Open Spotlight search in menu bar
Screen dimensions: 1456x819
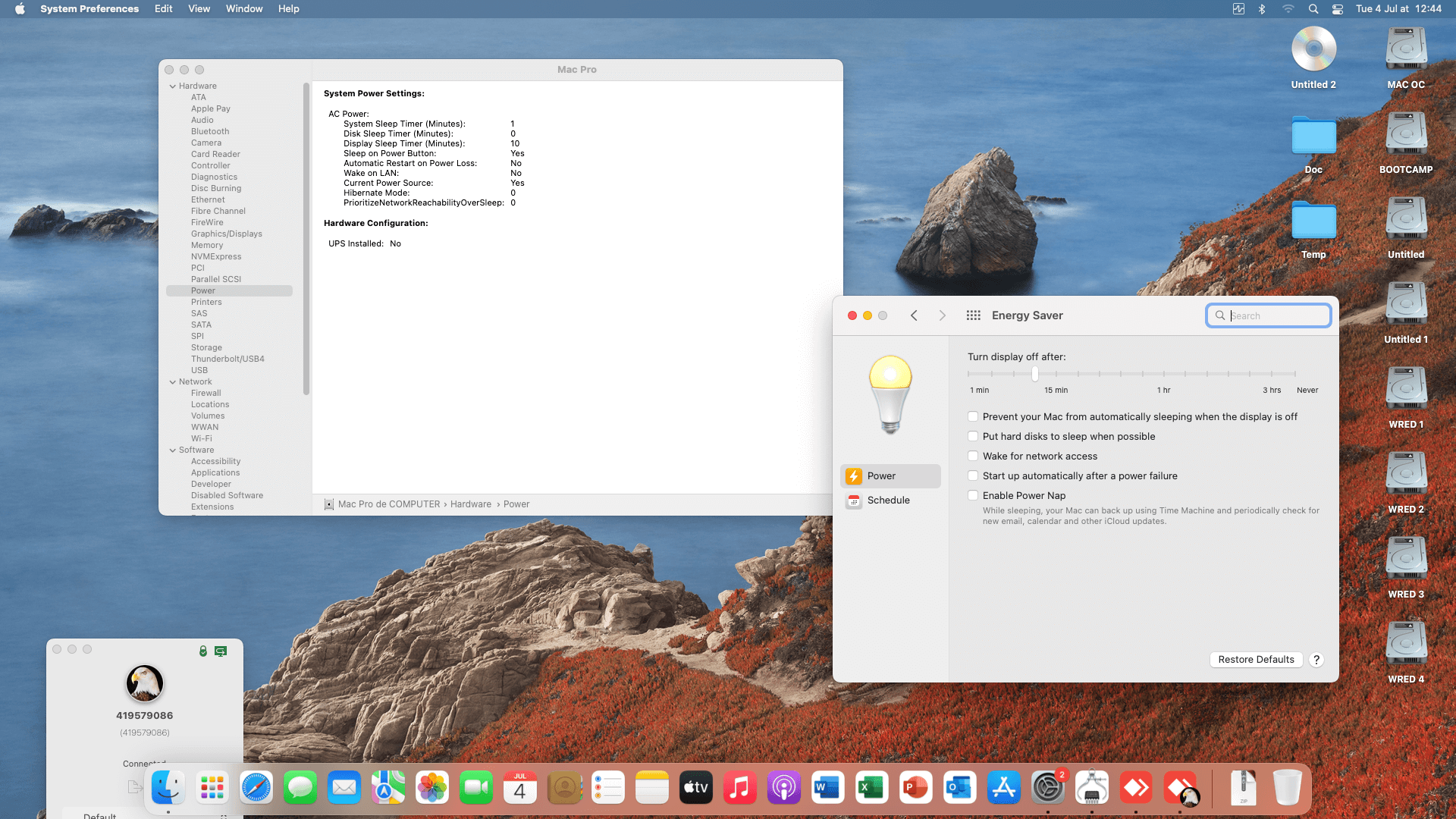(1313, 9)
